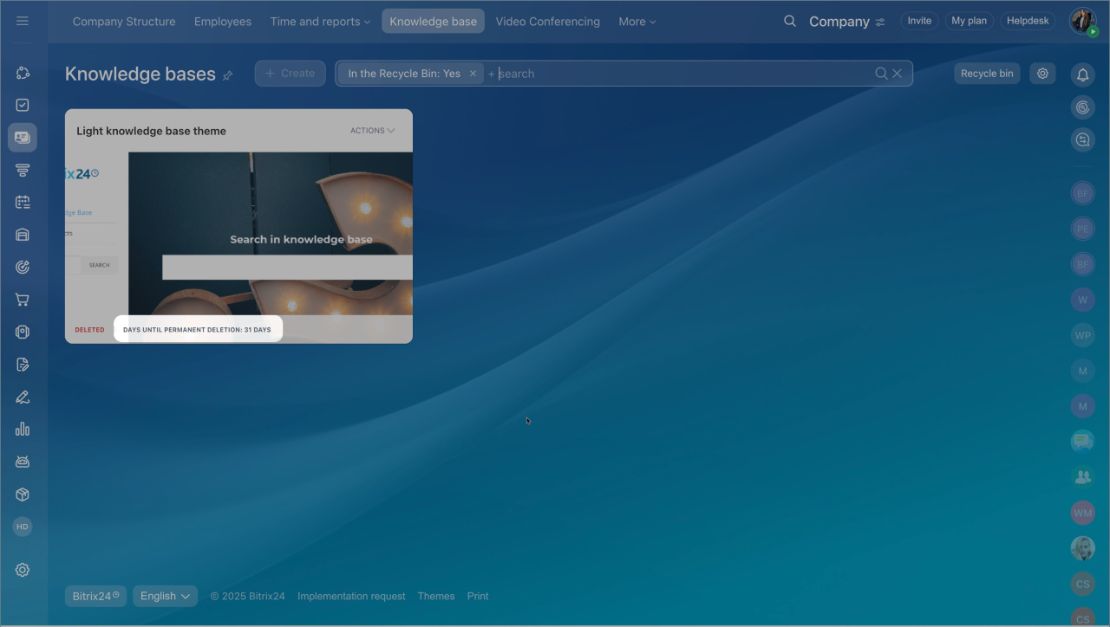This screenshot has width=1110, height=627.
Task: Open the robot automation icon in sidebar
Action: pos(23,461)
